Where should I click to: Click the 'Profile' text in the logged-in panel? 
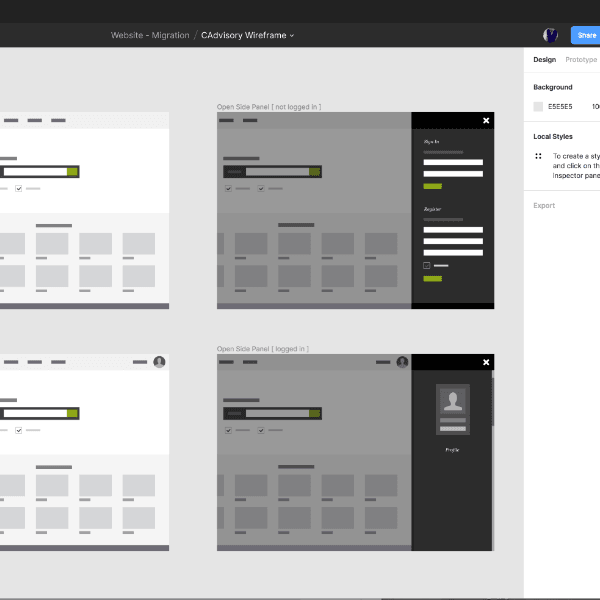[452, 450]
